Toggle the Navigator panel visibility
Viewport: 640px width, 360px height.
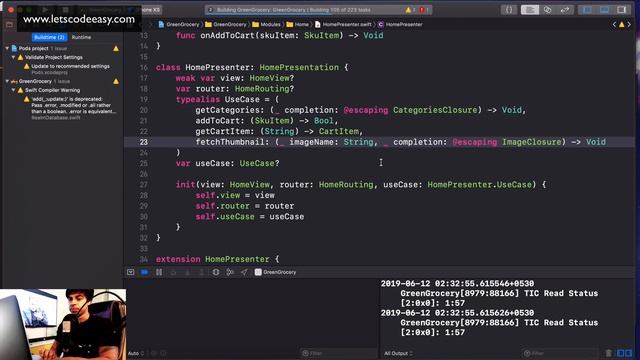pyautogui.click(x=587, y=10)
